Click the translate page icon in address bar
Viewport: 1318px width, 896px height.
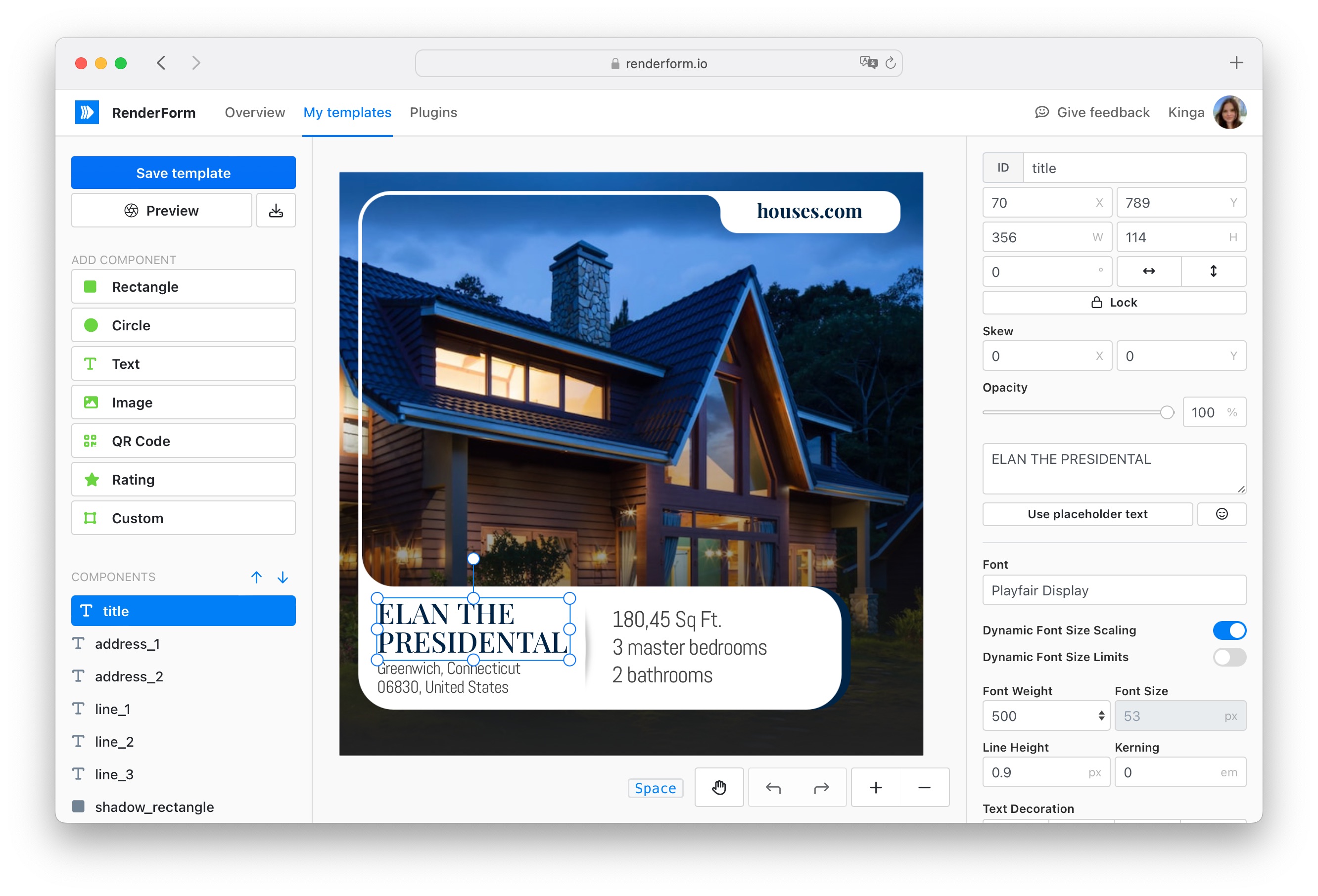pos(868,62)
